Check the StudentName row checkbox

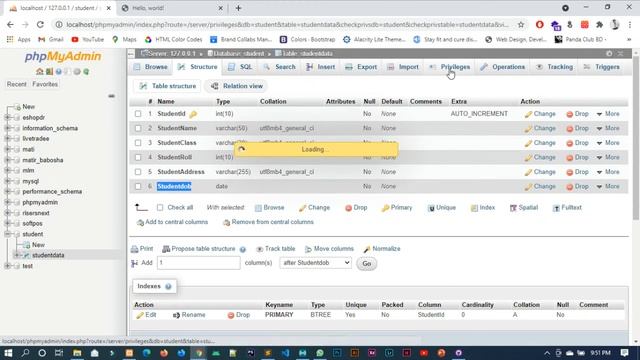(x=138, y=128)
